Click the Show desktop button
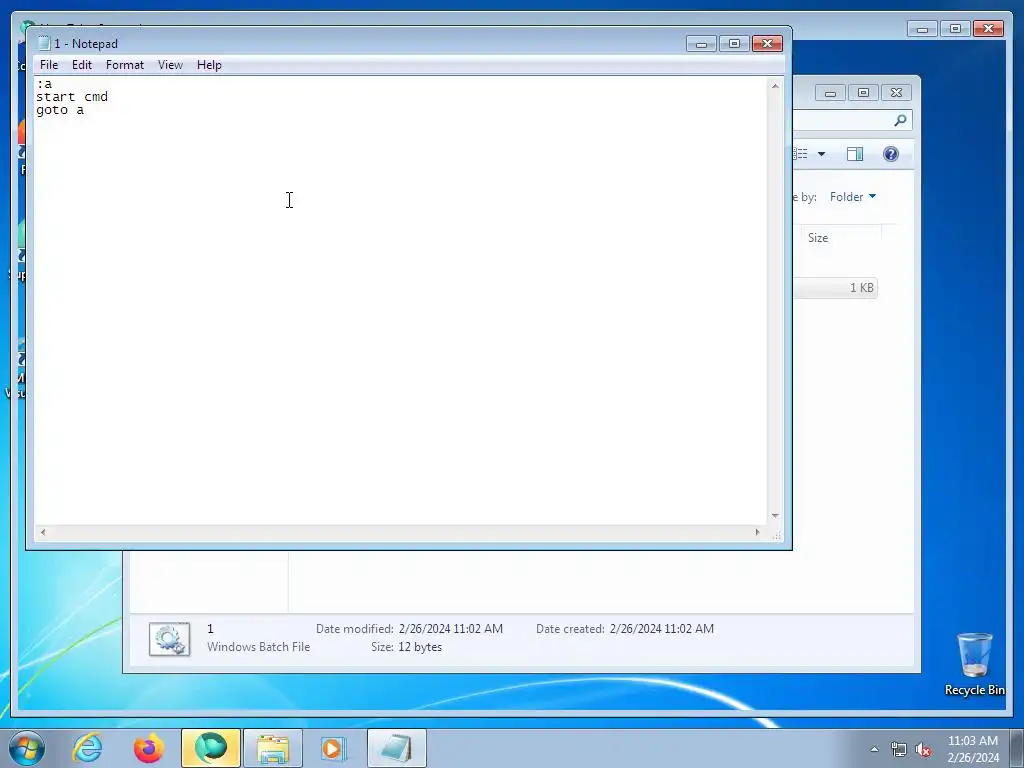This screenshot has width=1024, height=768. [x=1017, y=749]
